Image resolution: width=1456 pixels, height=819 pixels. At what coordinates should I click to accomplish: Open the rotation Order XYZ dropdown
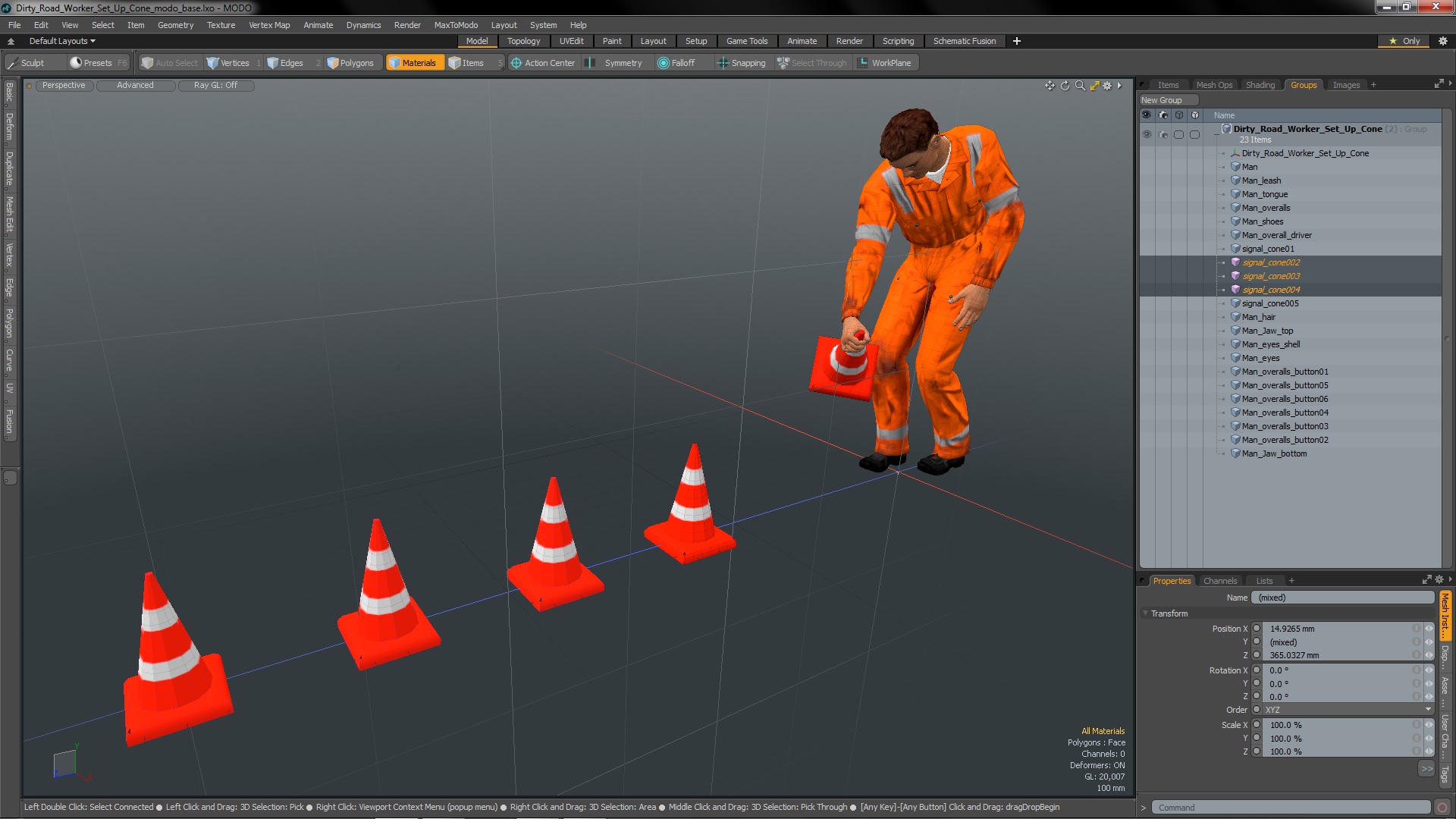[x=1348, y=710]
